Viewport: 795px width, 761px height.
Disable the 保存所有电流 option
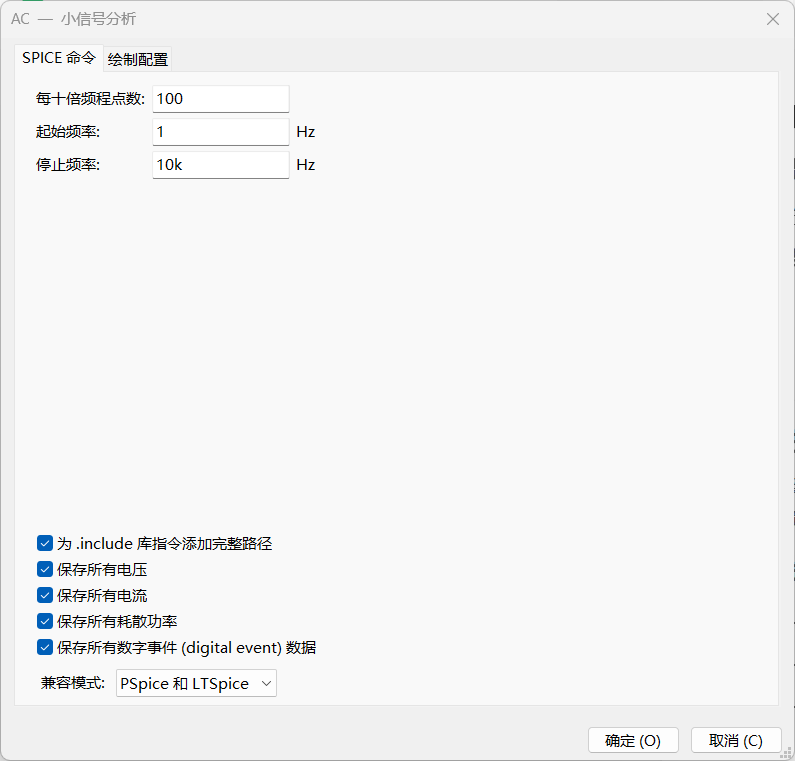(45, 596)
